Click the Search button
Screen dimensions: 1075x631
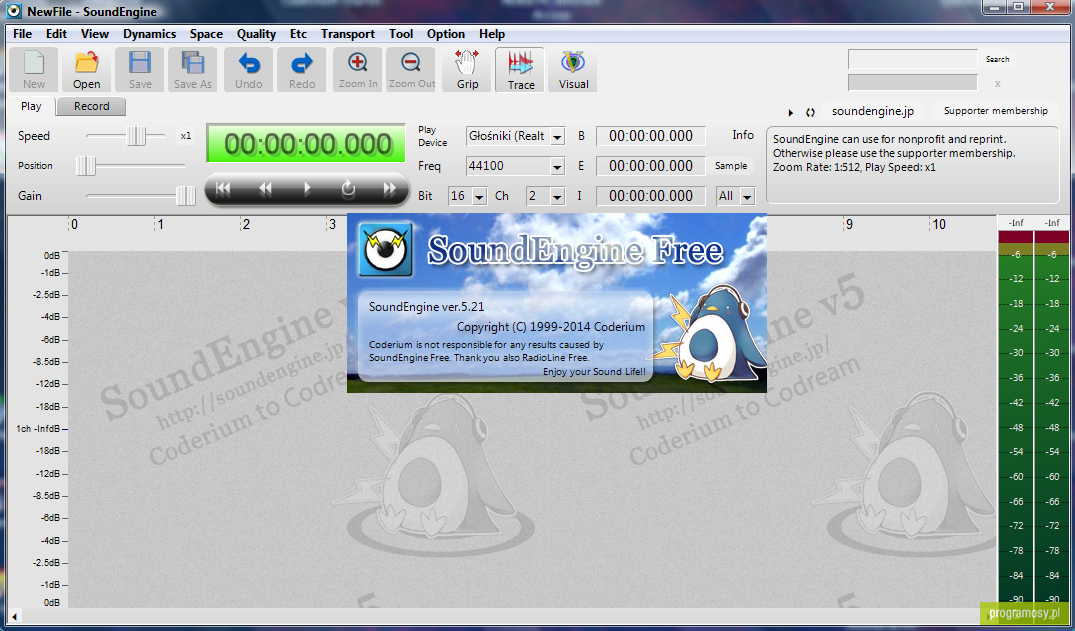click(998, 60)
